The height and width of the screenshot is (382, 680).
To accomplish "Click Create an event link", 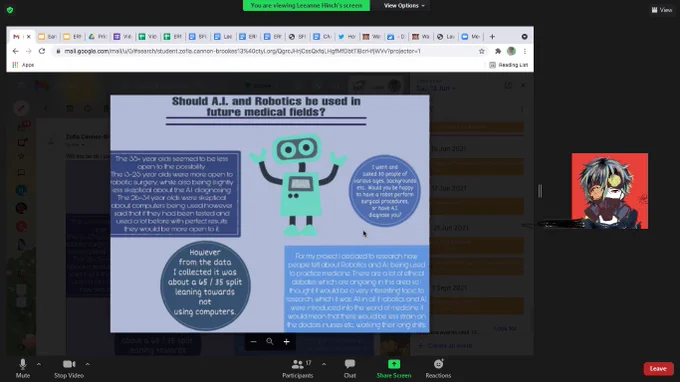I will coord(445,346).
